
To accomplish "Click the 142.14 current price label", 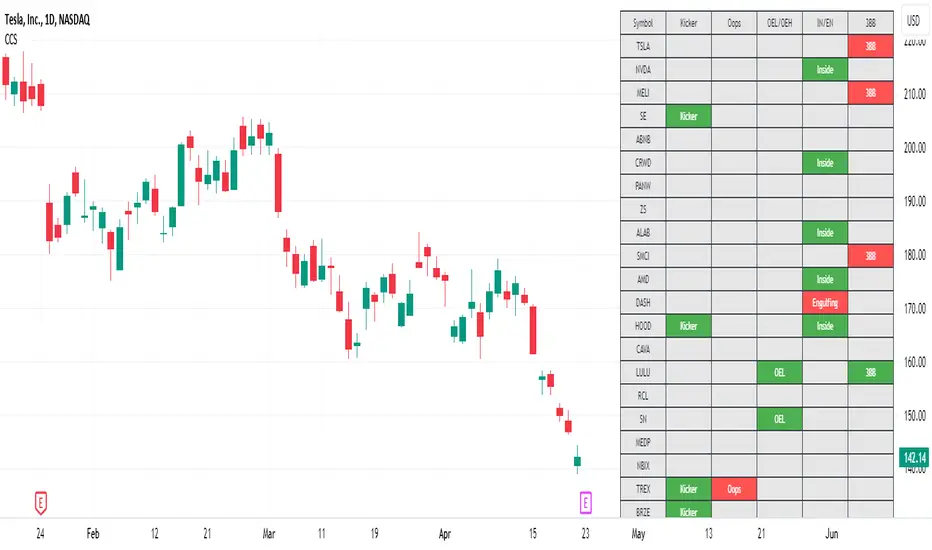I will 914,458.
